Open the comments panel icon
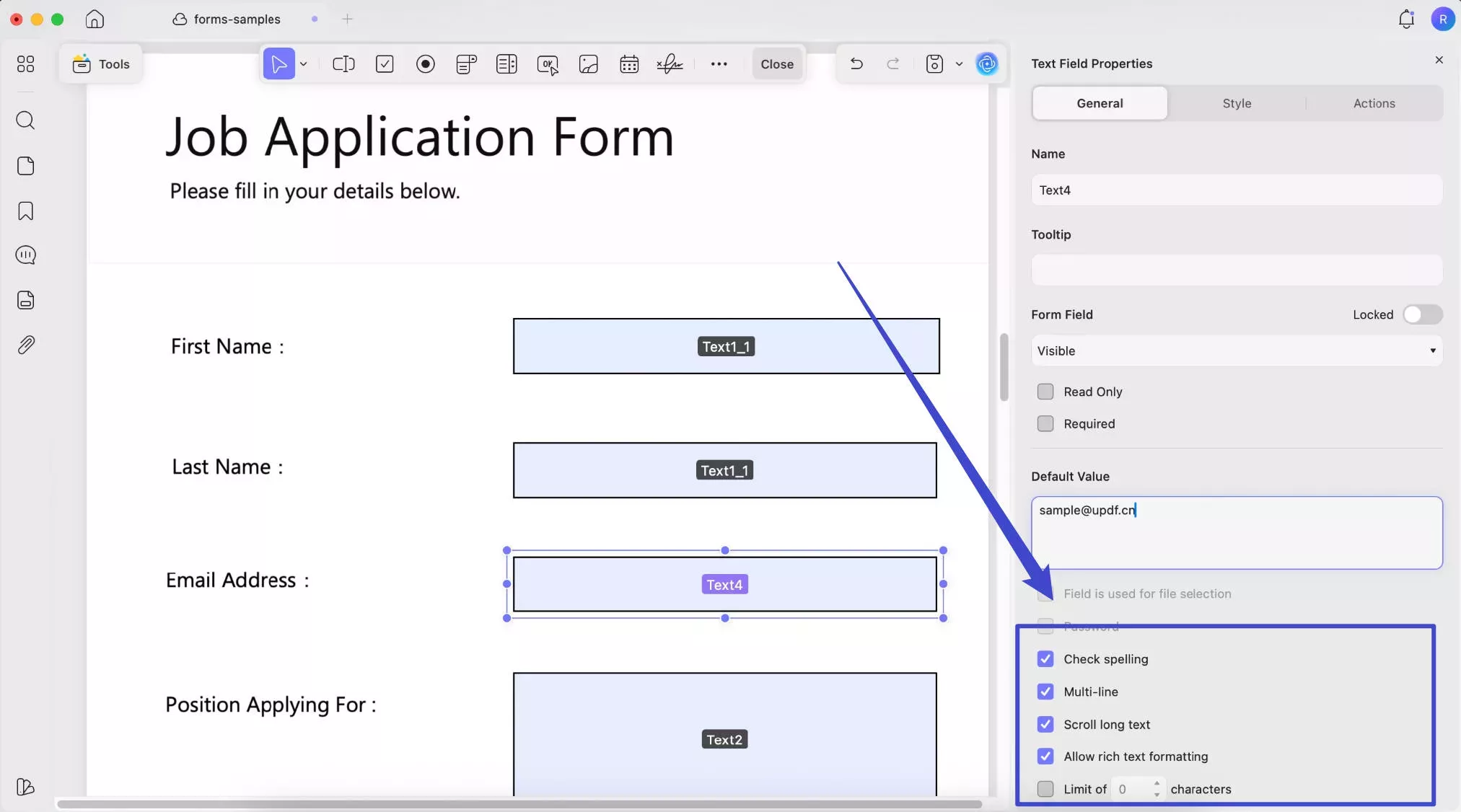The image size is (1461, 812). (x=25, y=255)
